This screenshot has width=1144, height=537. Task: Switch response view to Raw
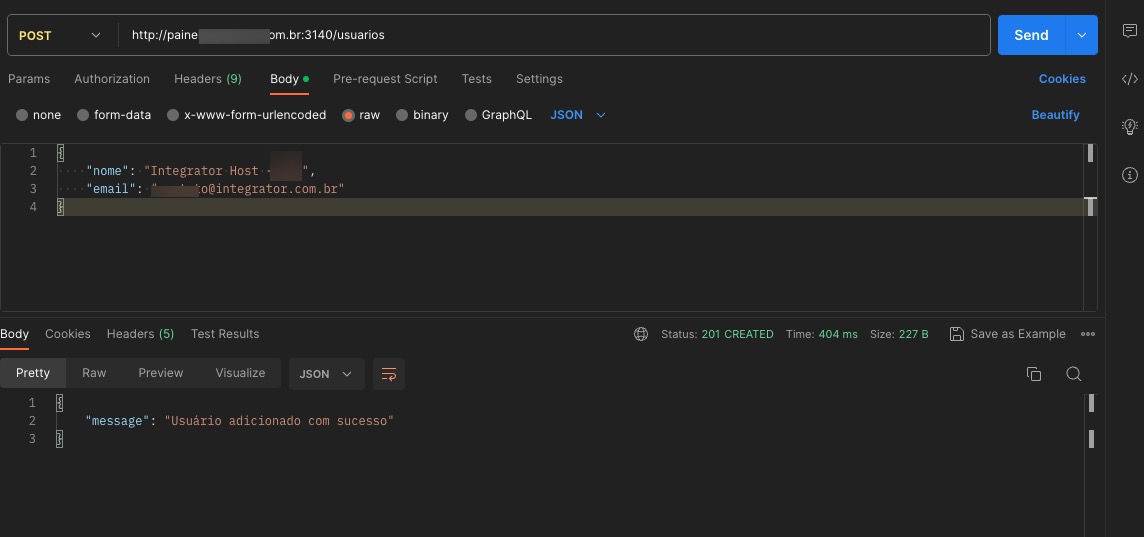[94, 373]
